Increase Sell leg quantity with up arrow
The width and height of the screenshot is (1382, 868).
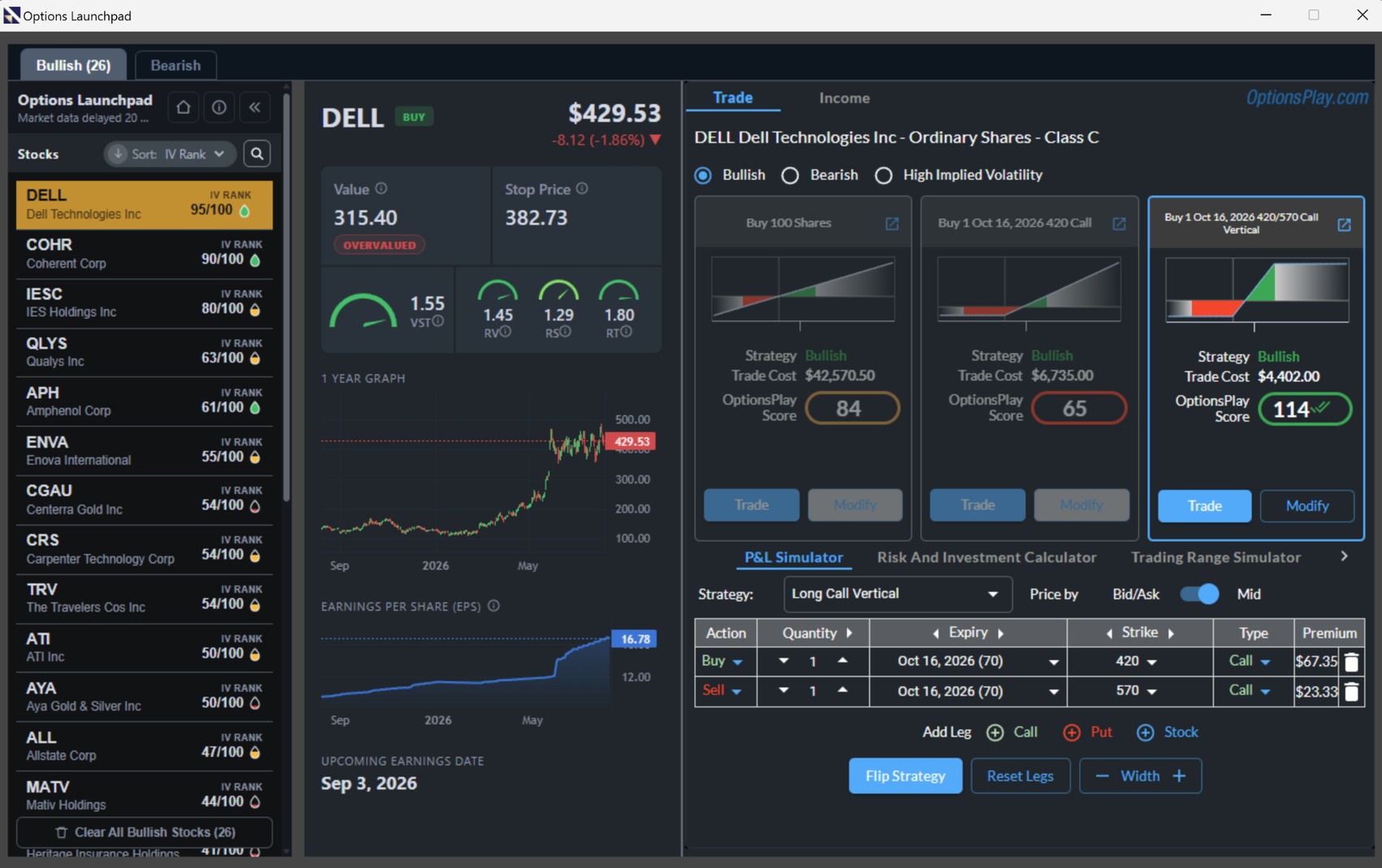pyautogui.click(x=842, y=690)
